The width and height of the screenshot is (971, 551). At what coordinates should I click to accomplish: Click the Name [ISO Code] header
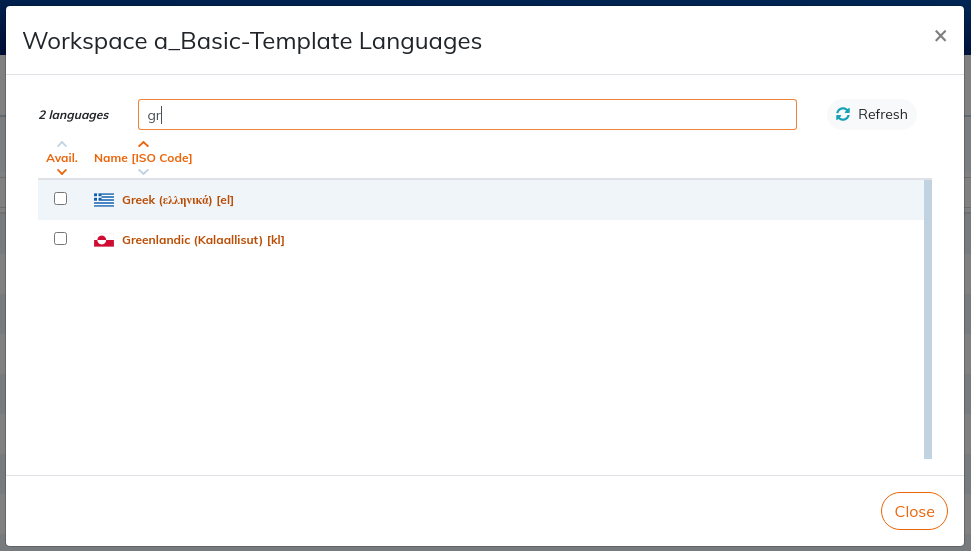[x=143, y=158]
